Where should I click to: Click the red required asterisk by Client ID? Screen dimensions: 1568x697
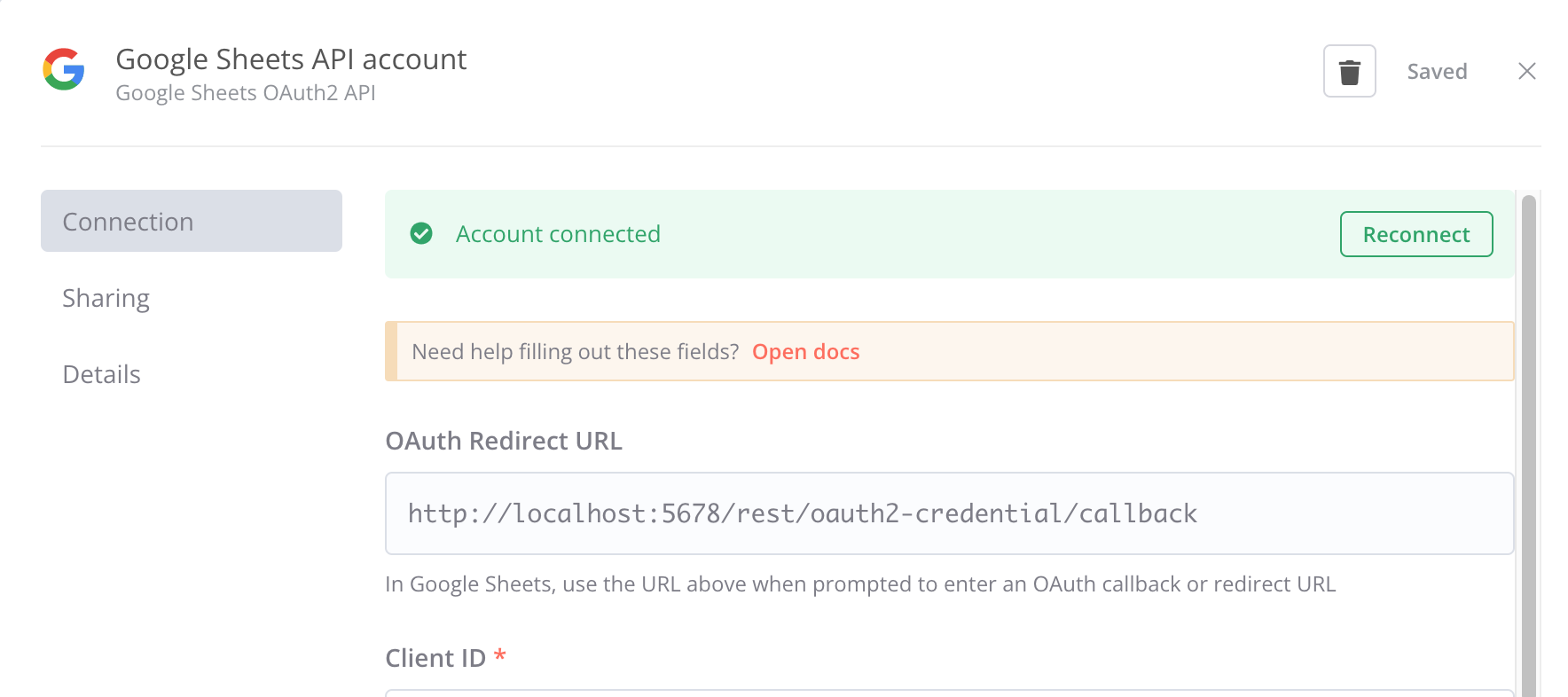click(x=500, y=656)
